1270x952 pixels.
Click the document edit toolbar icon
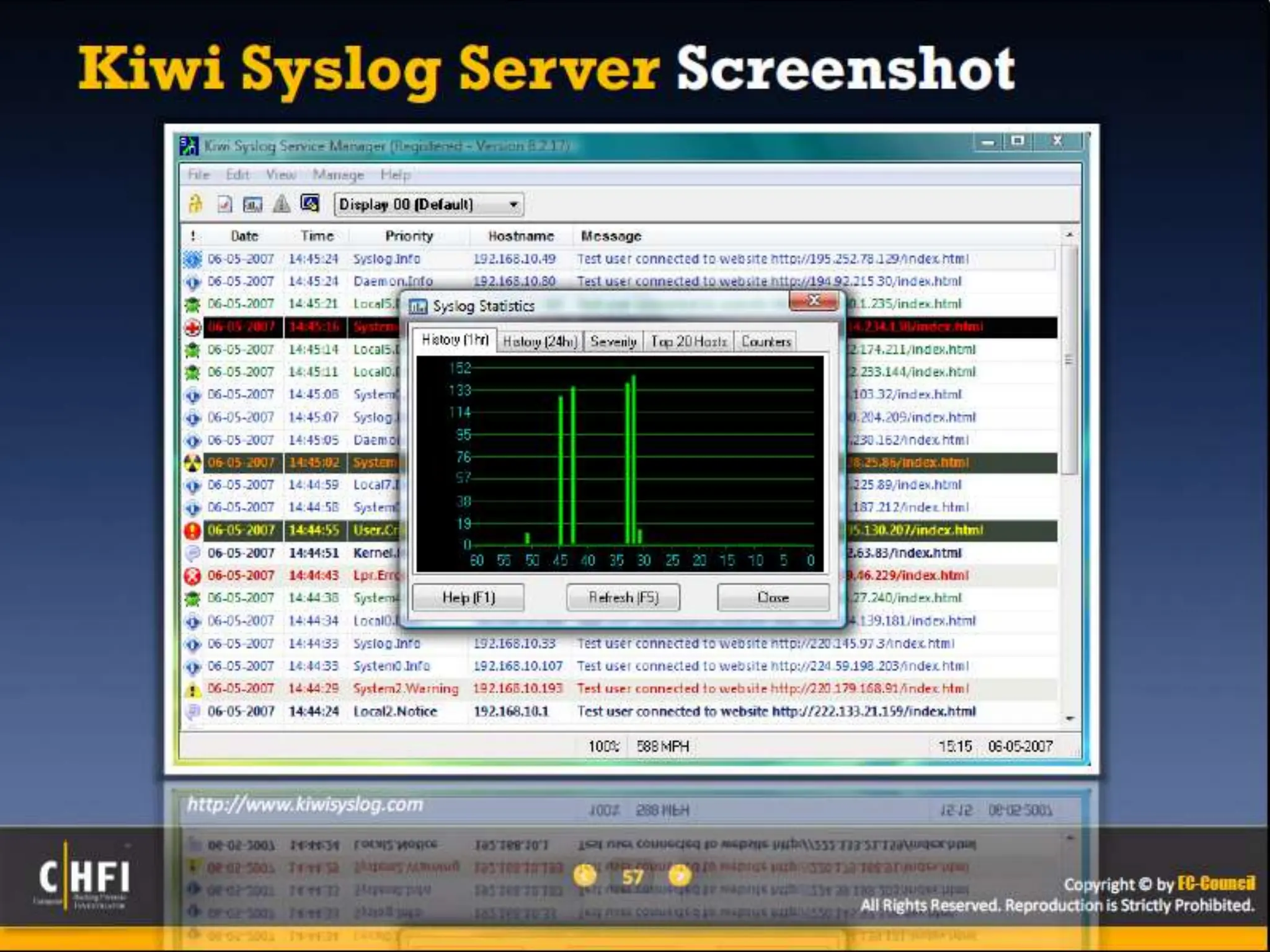tap(224, 204)
